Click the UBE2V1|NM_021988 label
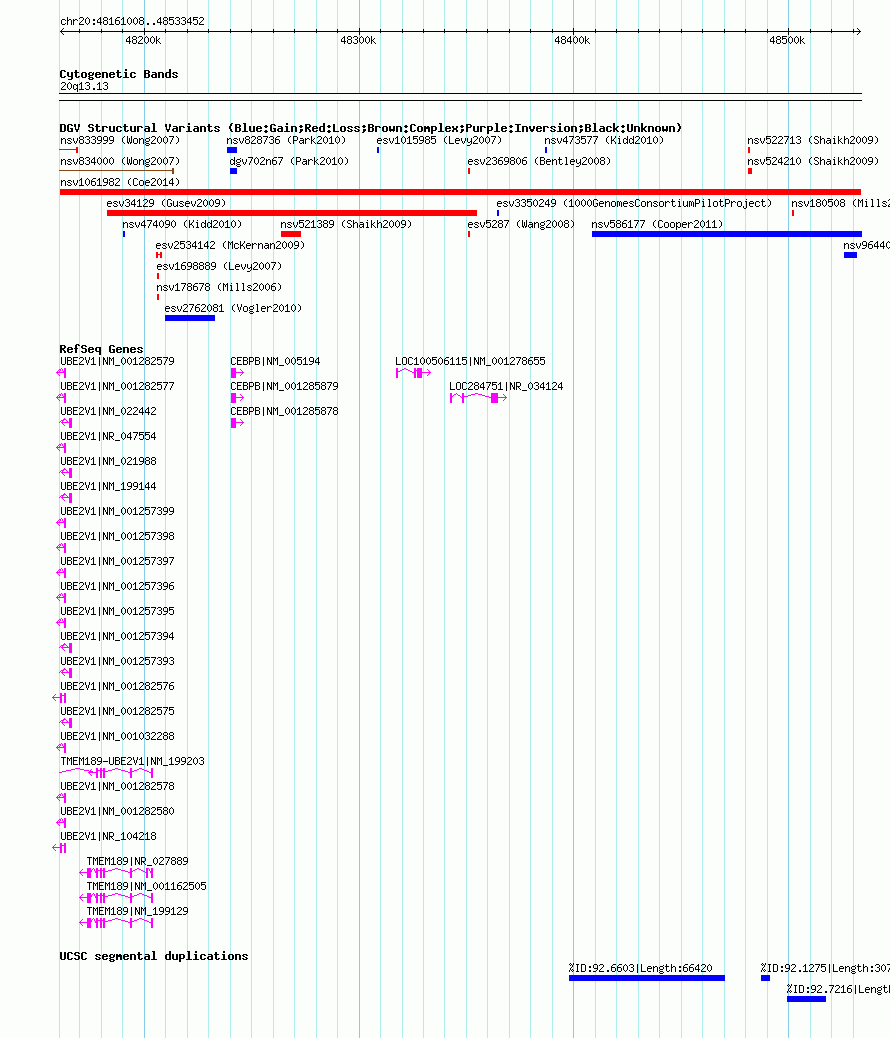The width and height of the screenshot is (890, 1038). click(108, 461)
